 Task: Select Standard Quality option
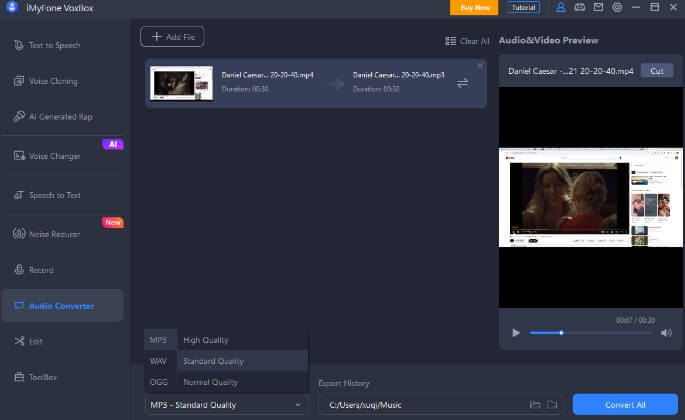click(242, 361)
